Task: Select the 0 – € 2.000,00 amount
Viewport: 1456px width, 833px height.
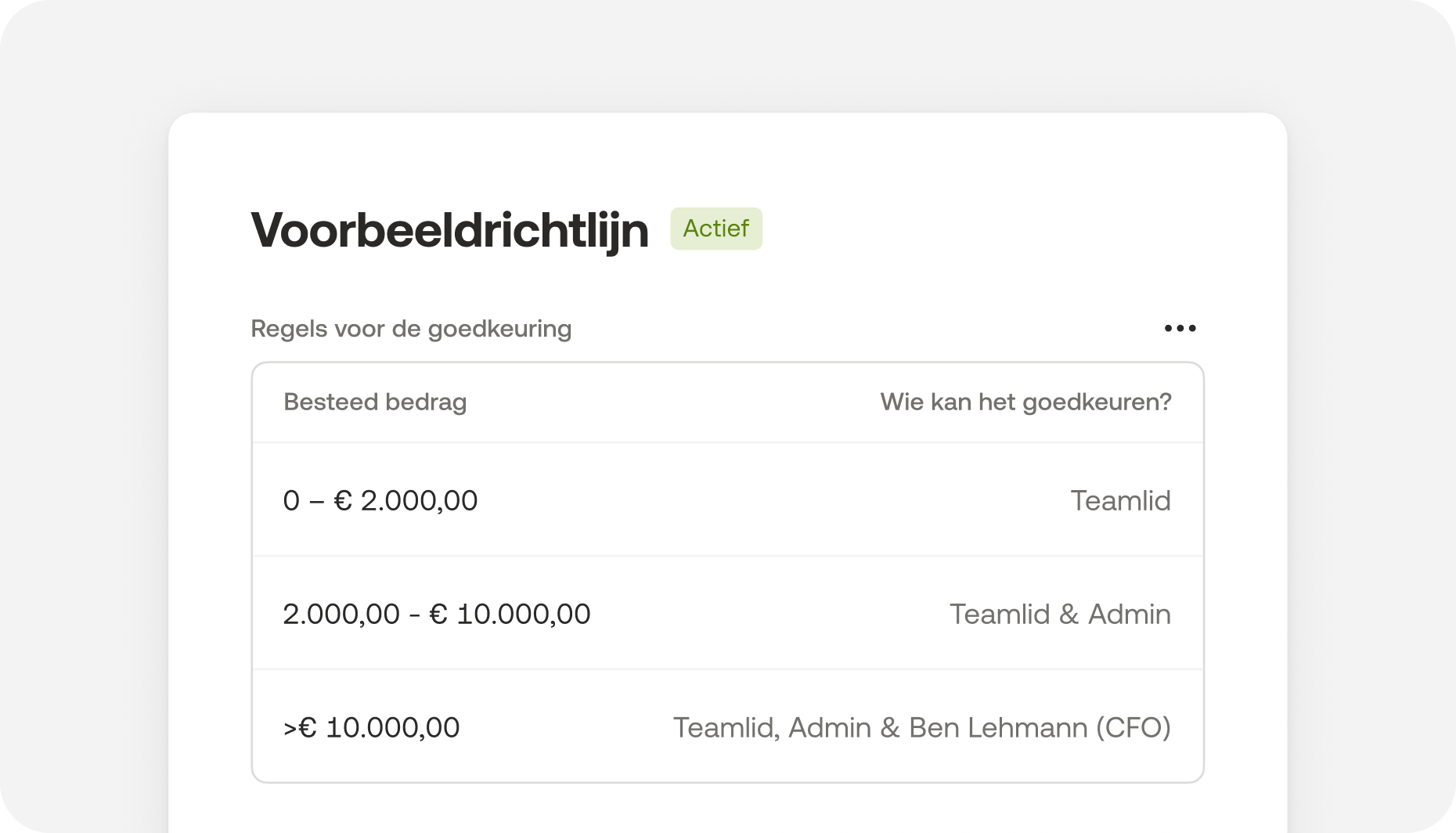Action: (x=380, y=500)
